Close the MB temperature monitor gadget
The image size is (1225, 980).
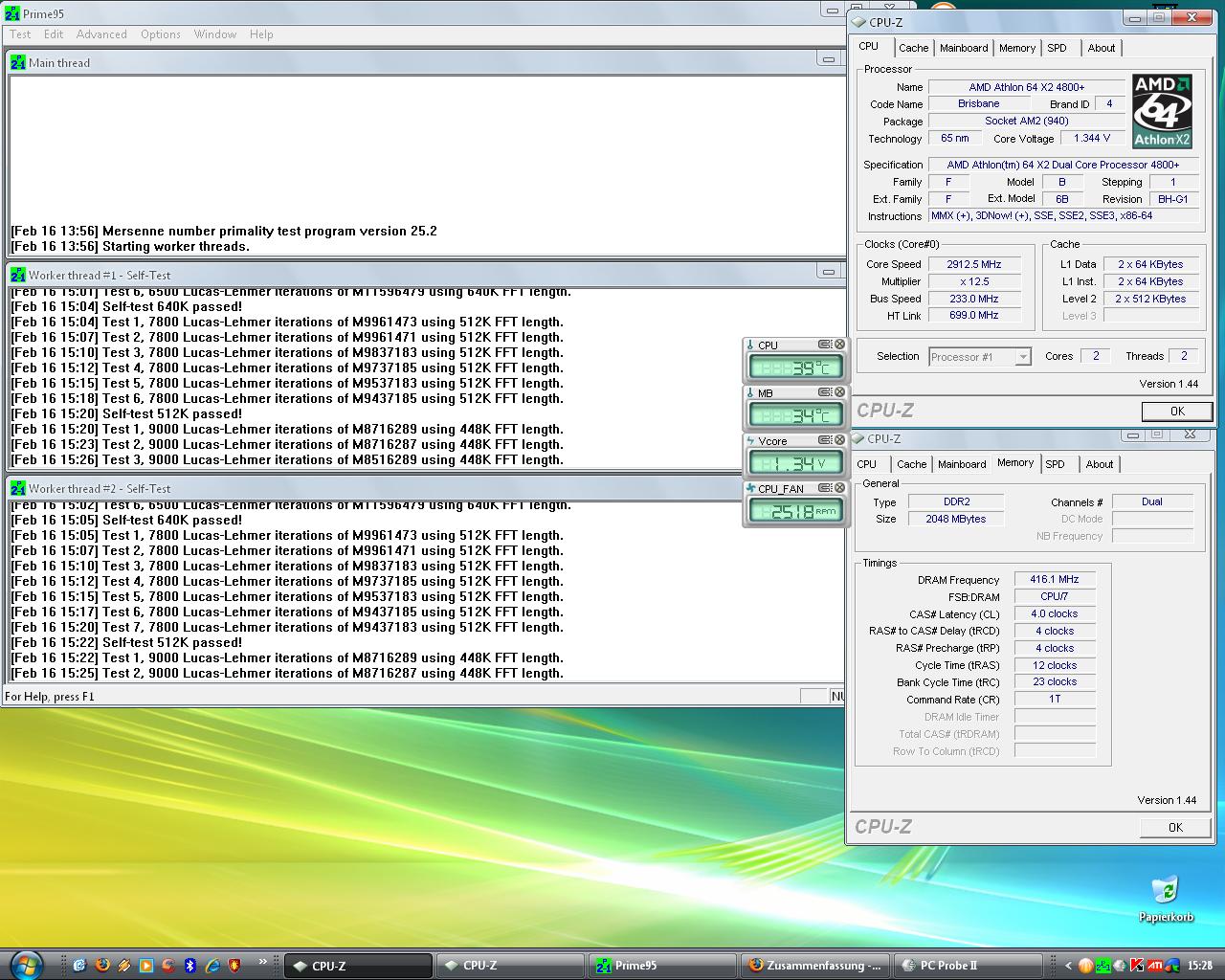[839, 392]
